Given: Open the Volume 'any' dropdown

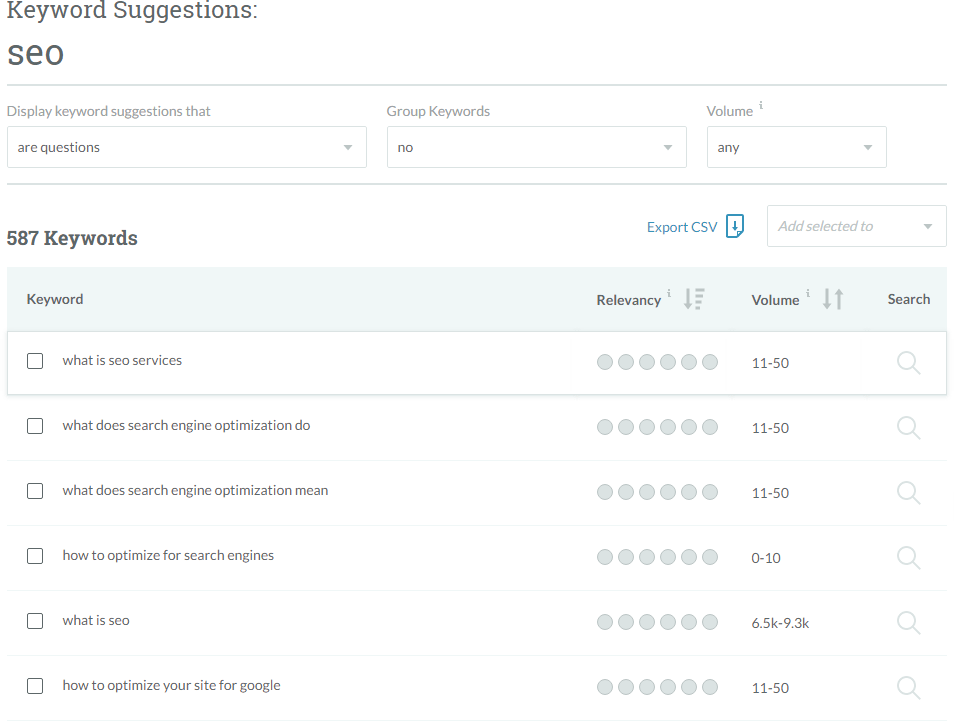Looking at the screenshot, I should pyautogui.click(x=796, y=147).
